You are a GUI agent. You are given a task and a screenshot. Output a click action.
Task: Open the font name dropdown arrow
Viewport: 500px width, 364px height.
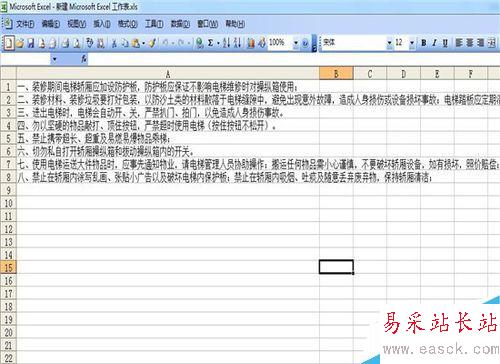pos(389,43)
